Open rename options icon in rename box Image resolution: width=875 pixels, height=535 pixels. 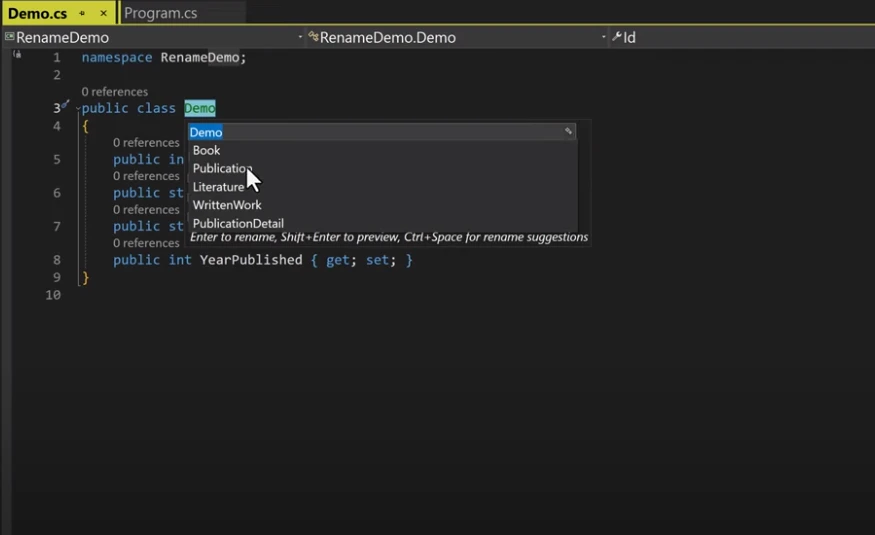568,131
